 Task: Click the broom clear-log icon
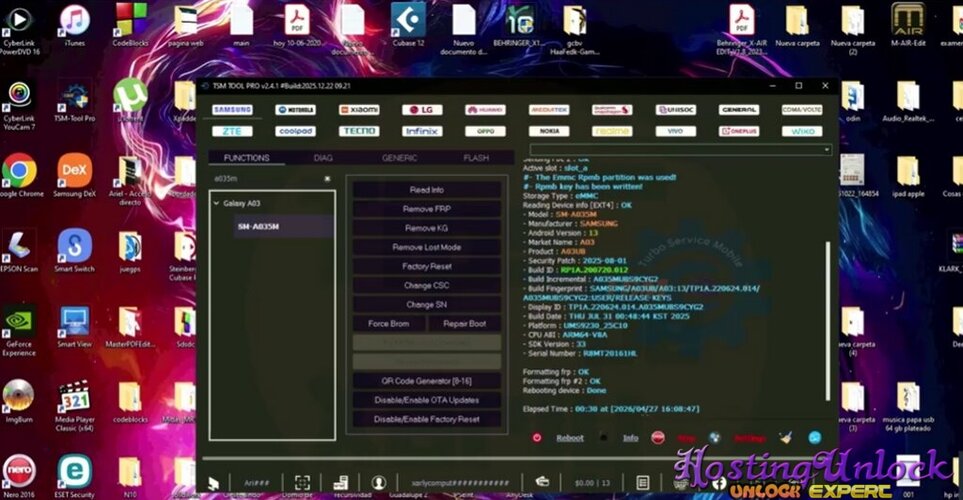(x=786, y=437)
